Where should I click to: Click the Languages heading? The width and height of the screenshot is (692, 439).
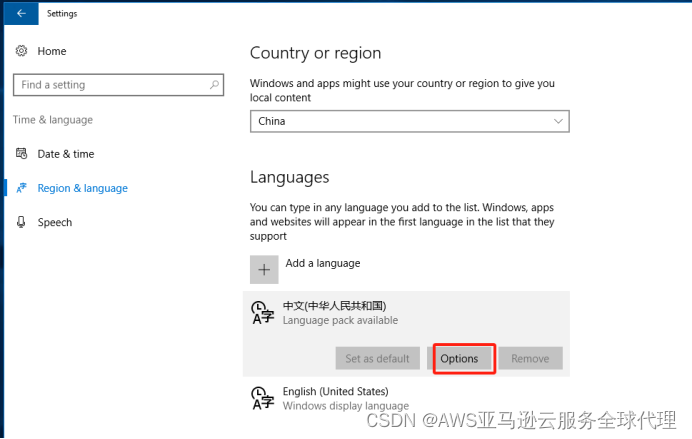pyautogui.click(x=290, y=177)
